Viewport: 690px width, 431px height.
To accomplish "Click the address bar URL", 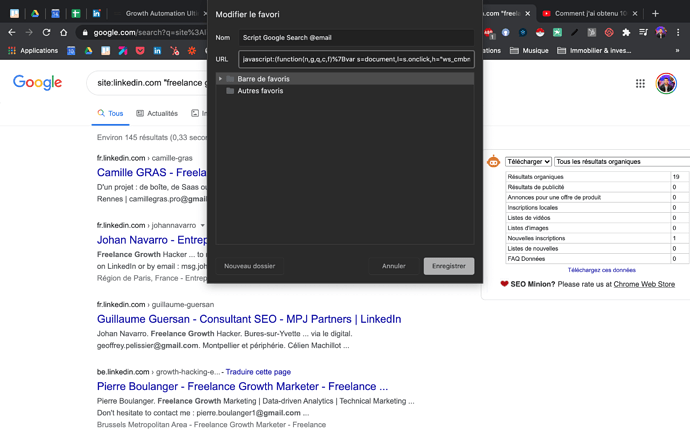I will (x=150, y=32).
